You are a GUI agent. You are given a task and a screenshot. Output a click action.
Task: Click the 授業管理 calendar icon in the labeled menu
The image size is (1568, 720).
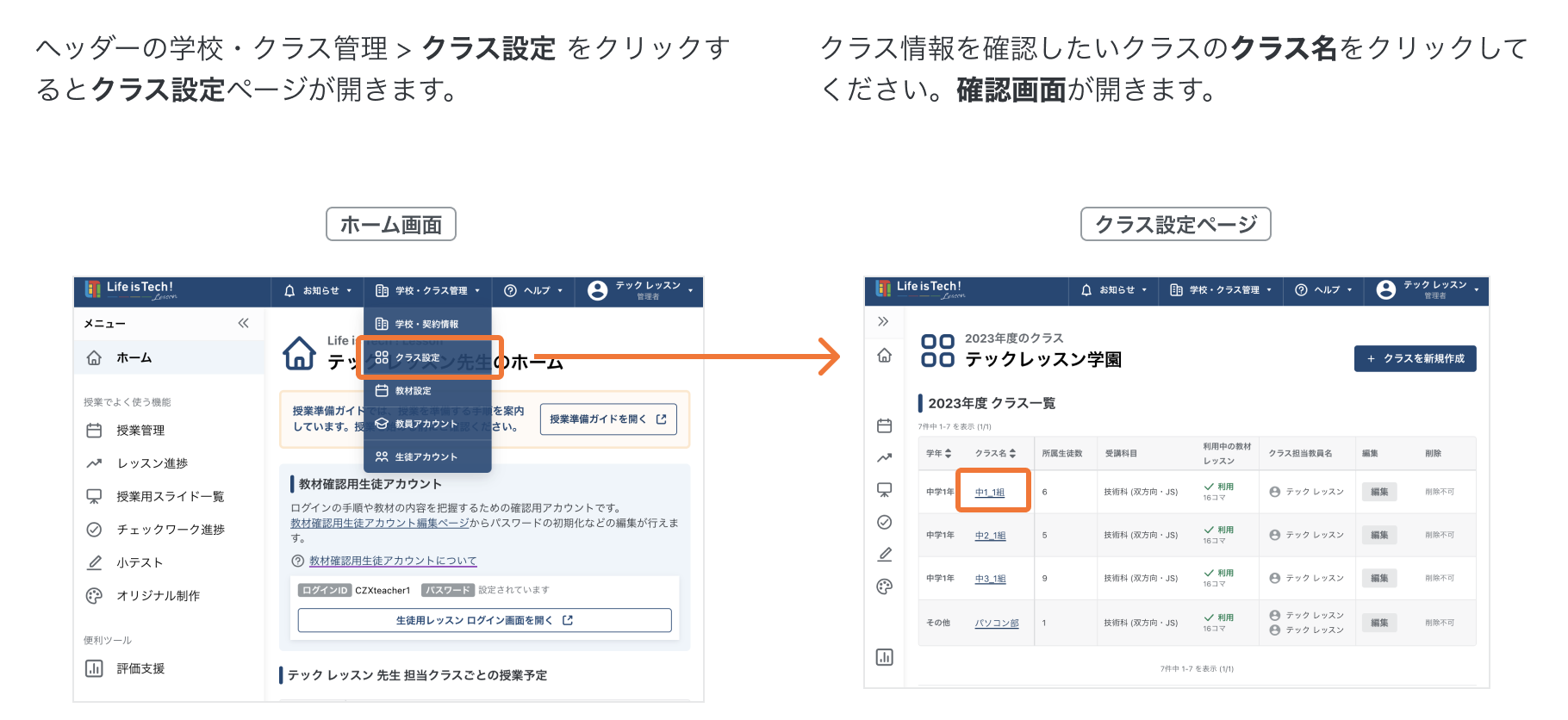coord(95,431)
